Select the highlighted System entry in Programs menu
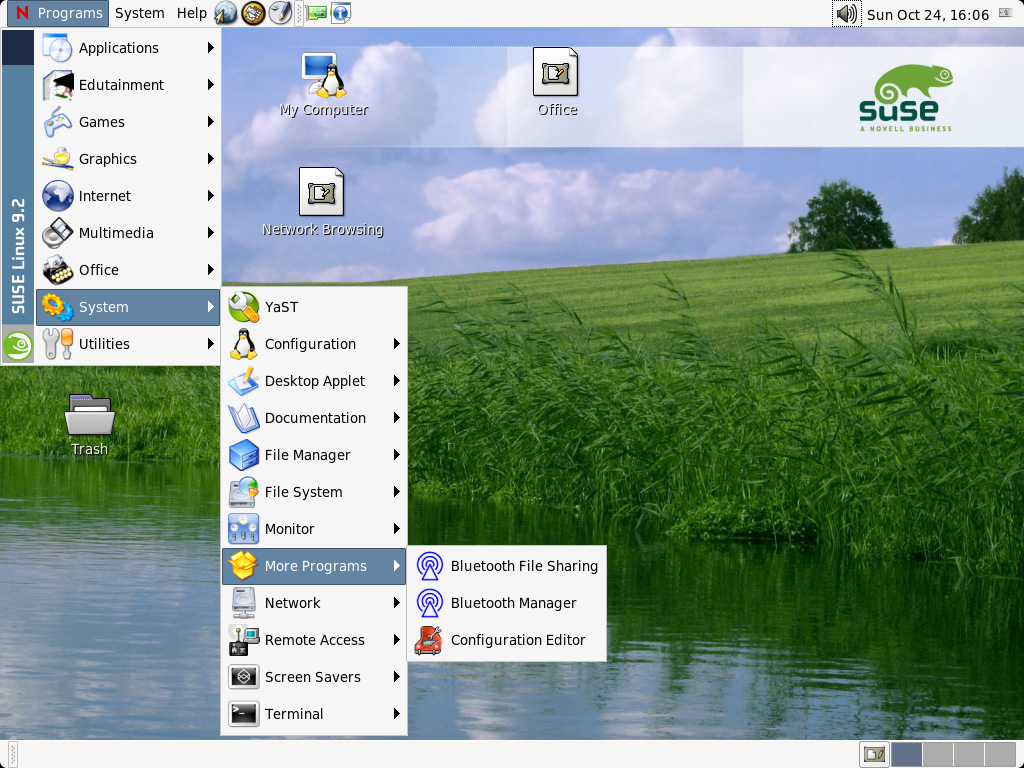The image size is (1024, 768). pyautogui.click(x=128, y=307)
